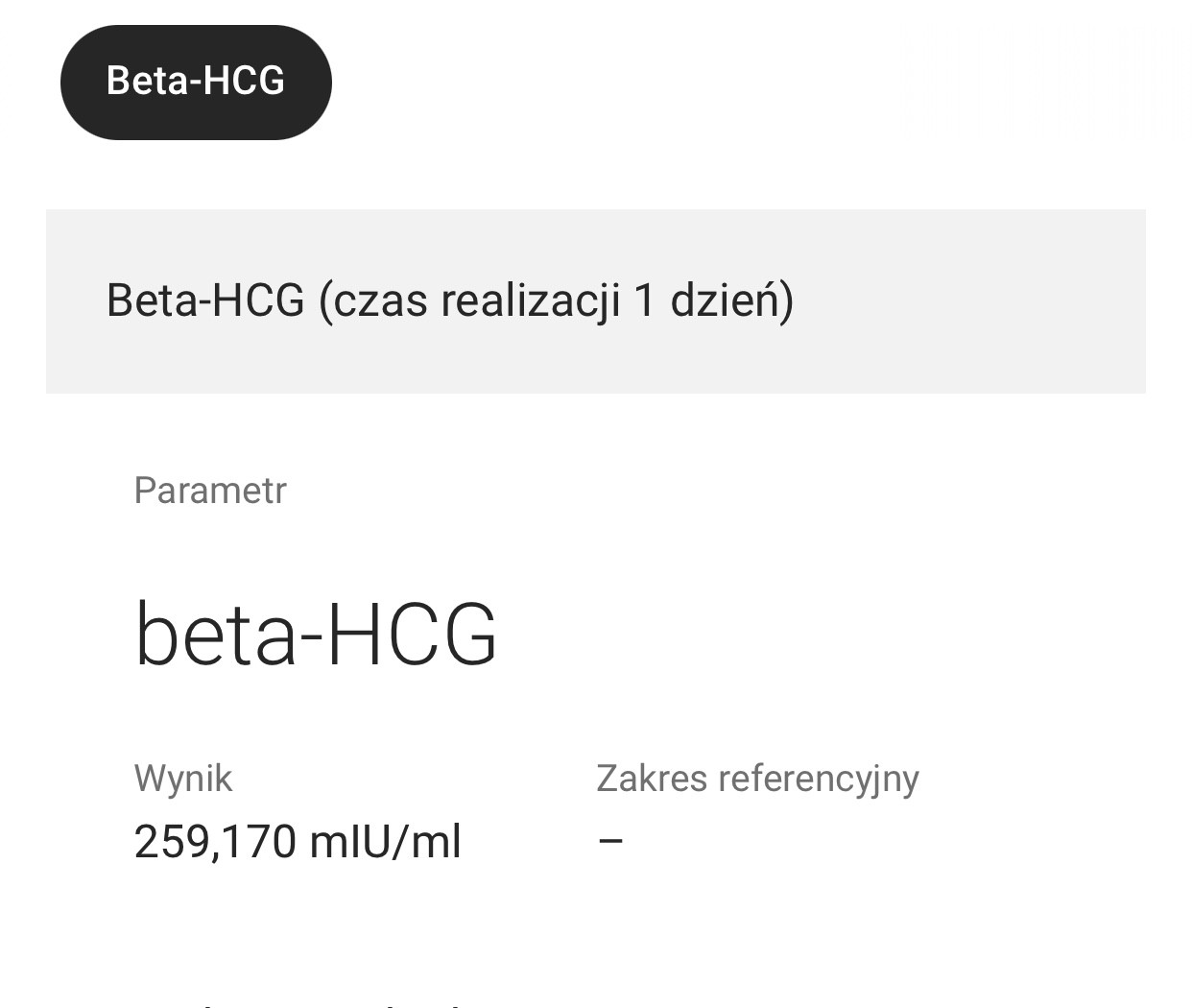Viewport: 1192px width, 1008px height.
Task: Open the Beta-HCG (czas realizacji 1 dzień) section
Action: (x=450, y=300)
